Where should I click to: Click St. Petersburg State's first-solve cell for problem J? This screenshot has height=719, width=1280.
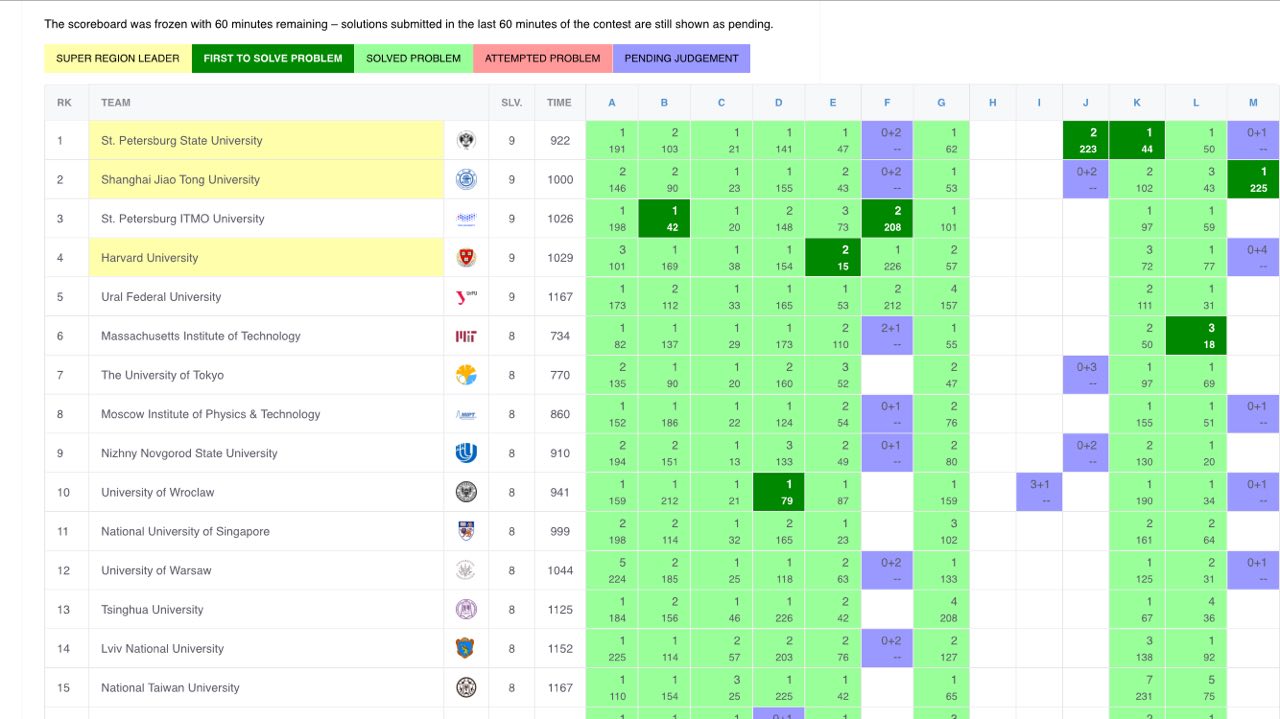coord(1087,141)
